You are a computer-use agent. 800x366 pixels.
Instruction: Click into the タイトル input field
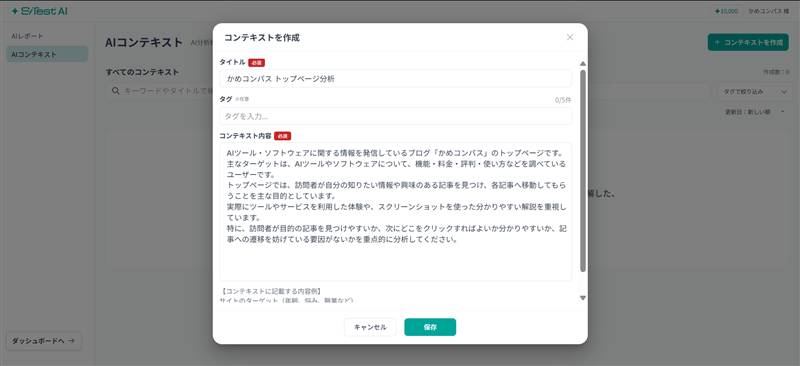pos(395,79)
